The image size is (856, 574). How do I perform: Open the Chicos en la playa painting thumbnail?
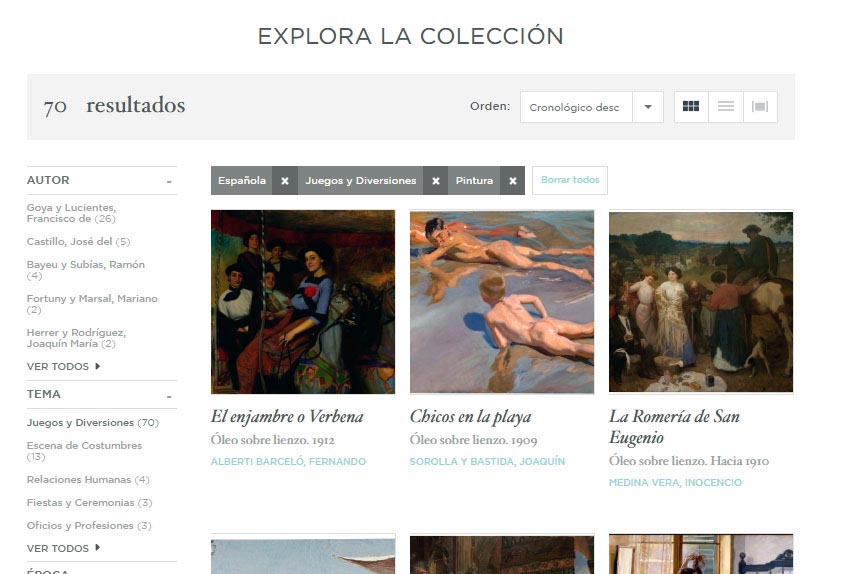click(x=502, y=302)
